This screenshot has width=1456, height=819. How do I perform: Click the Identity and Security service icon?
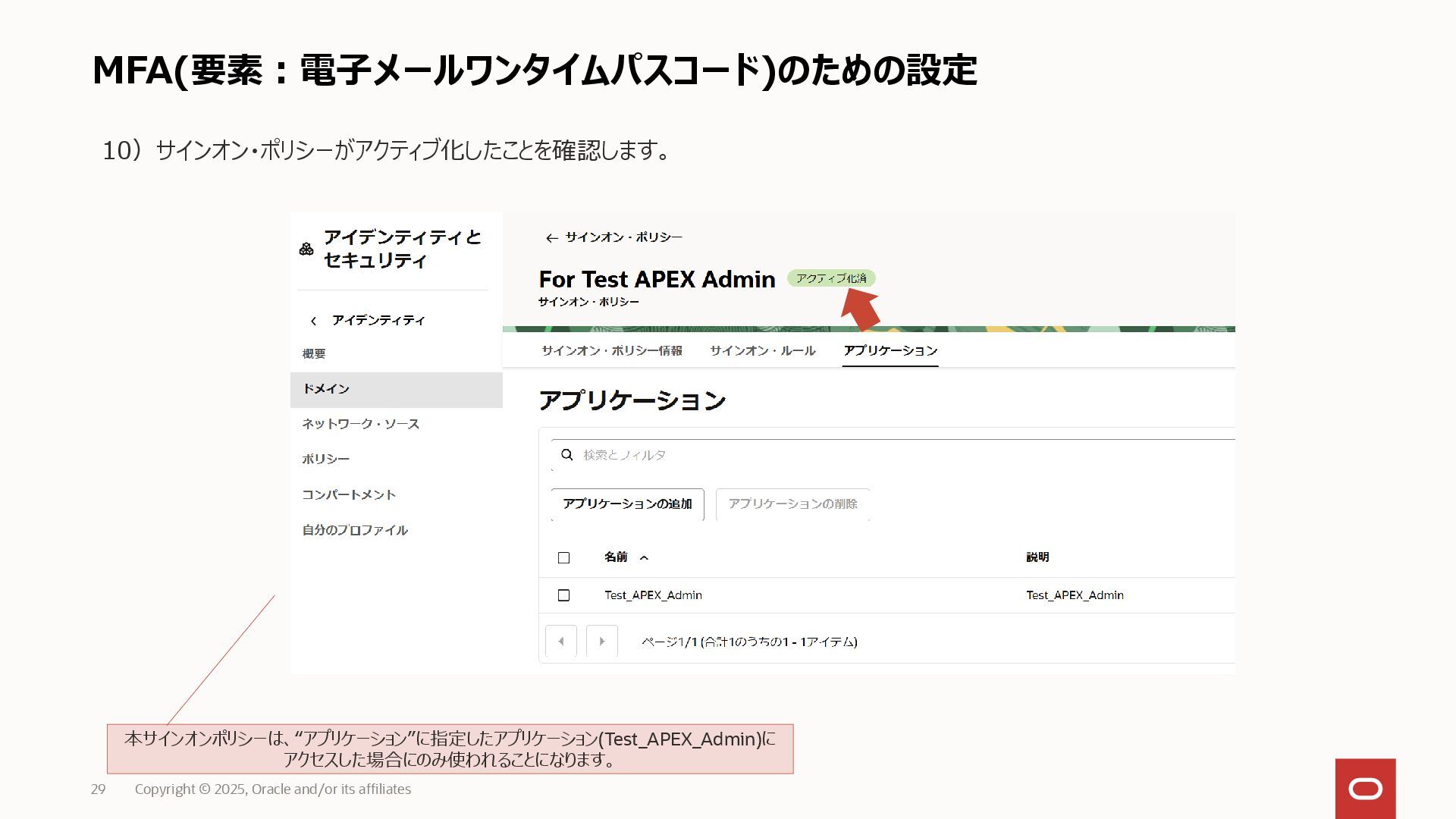pos(306,249)
